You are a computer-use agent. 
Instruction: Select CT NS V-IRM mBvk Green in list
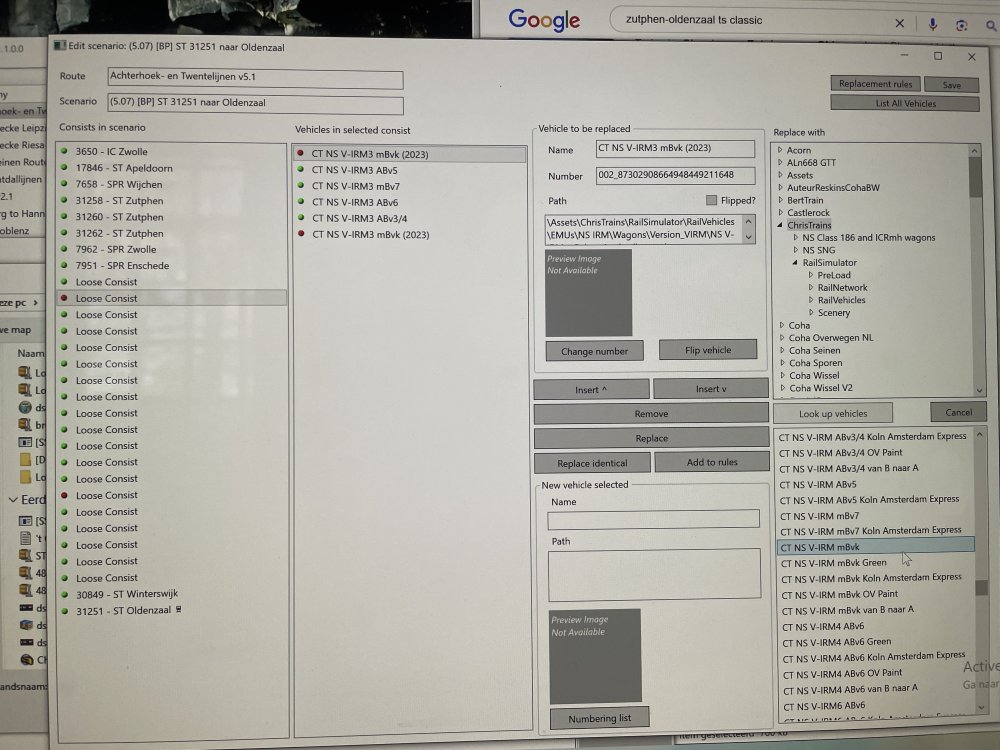(833, 563)
